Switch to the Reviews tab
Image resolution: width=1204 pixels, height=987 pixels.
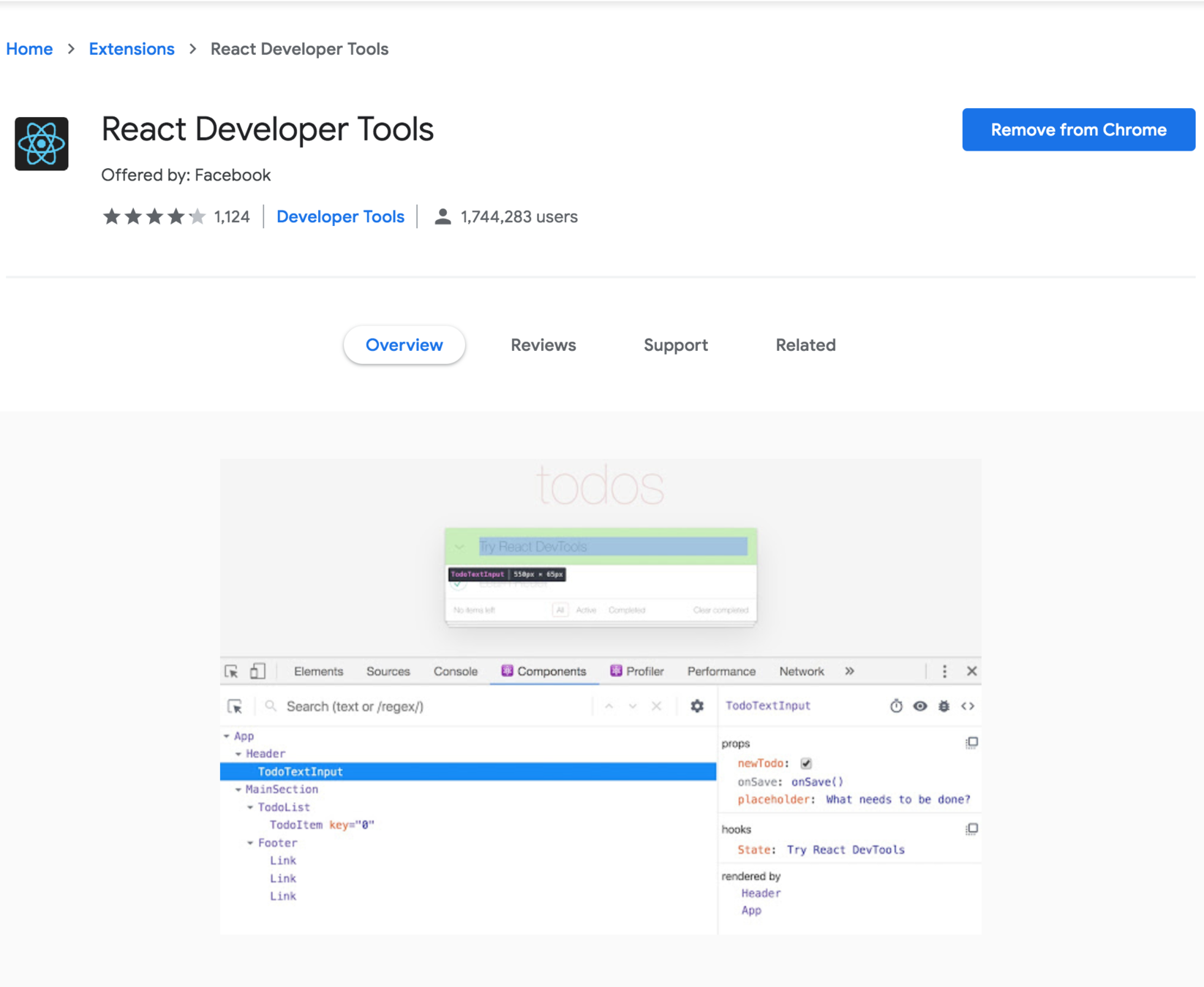click(x=543, y=345)
